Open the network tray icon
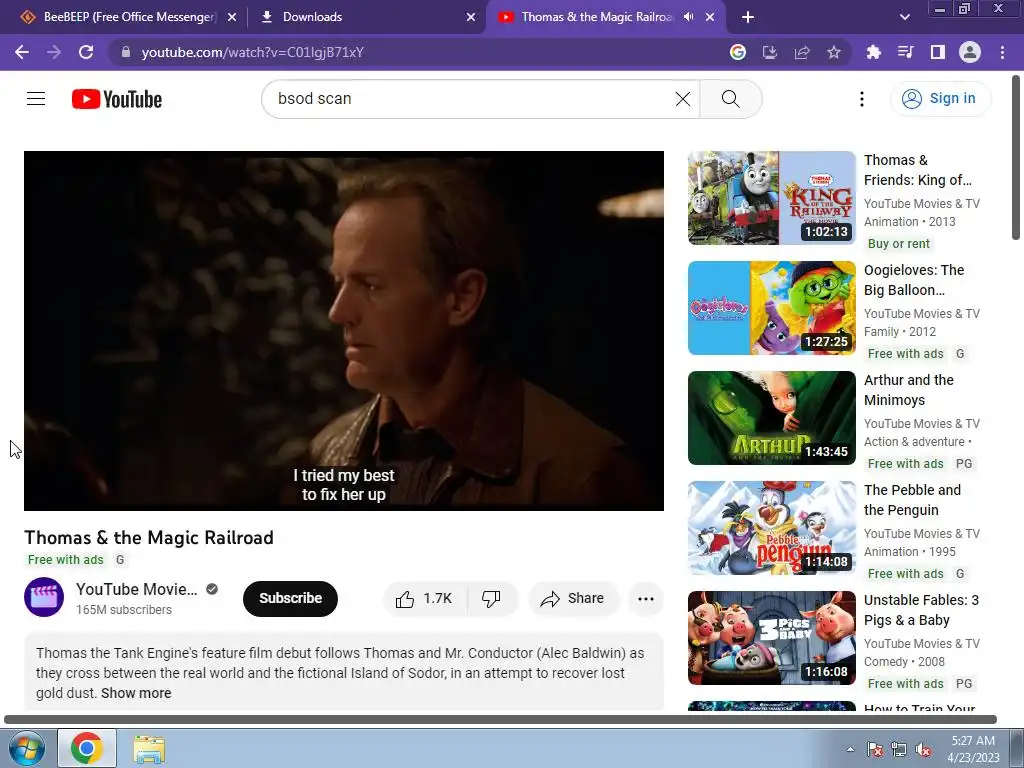The width and height of the screenshot is (1024, 768). [x=899, y=749]
